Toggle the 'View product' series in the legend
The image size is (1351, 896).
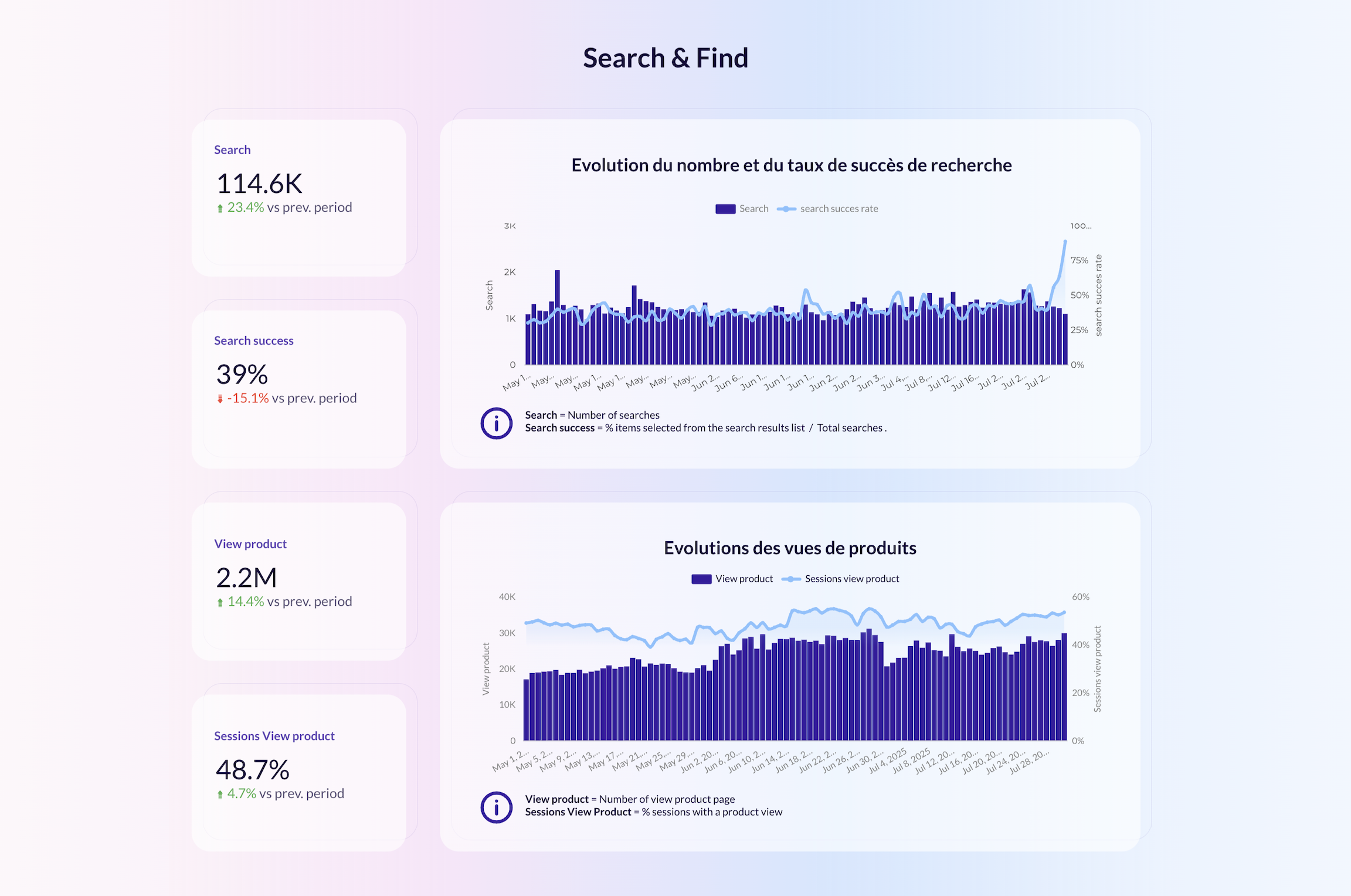tap(744, 579)
